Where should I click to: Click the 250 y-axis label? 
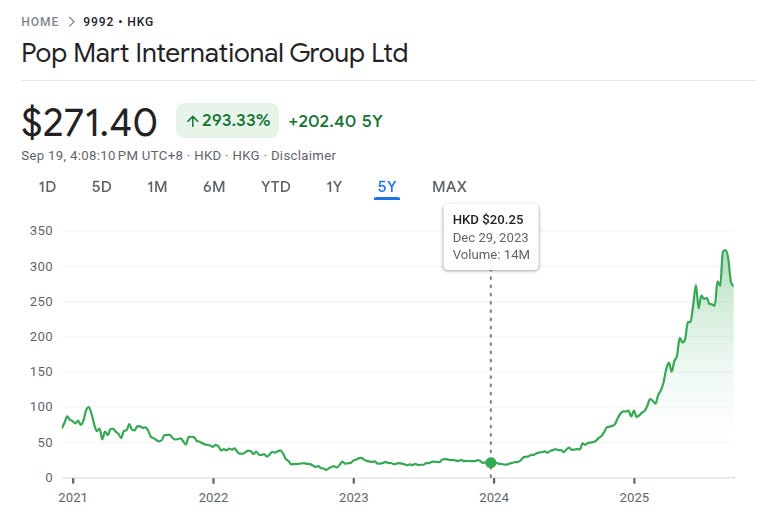41,301
